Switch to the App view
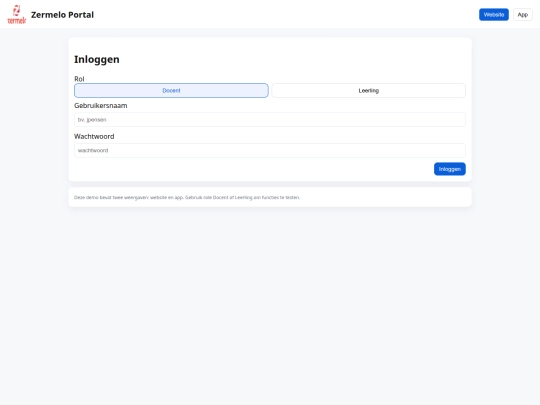The image size is (540, 405). pos(522,14)
